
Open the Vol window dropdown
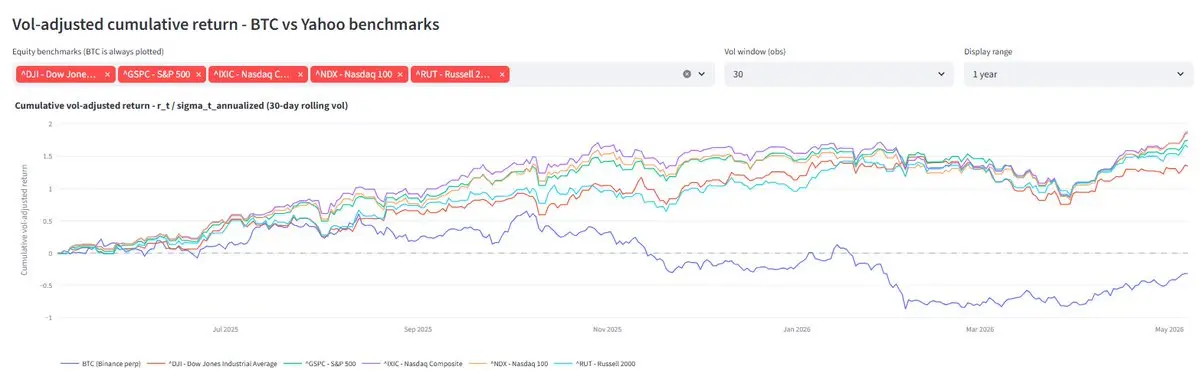tap(839, 74)
